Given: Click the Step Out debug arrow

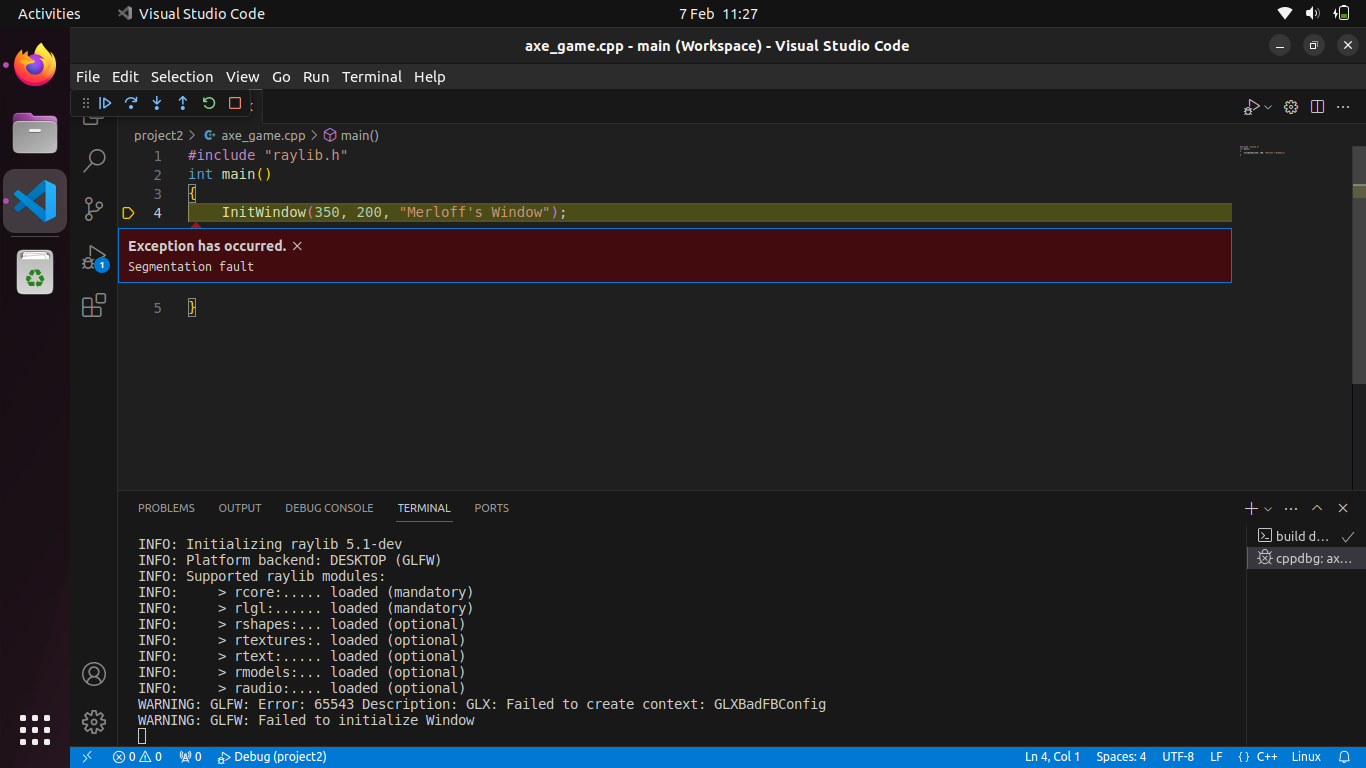Looking at the screenshot, I should 183,103.
